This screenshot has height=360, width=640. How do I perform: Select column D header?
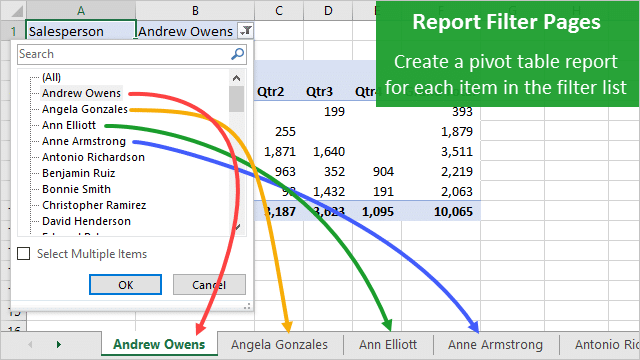click(x=328, y=11)
